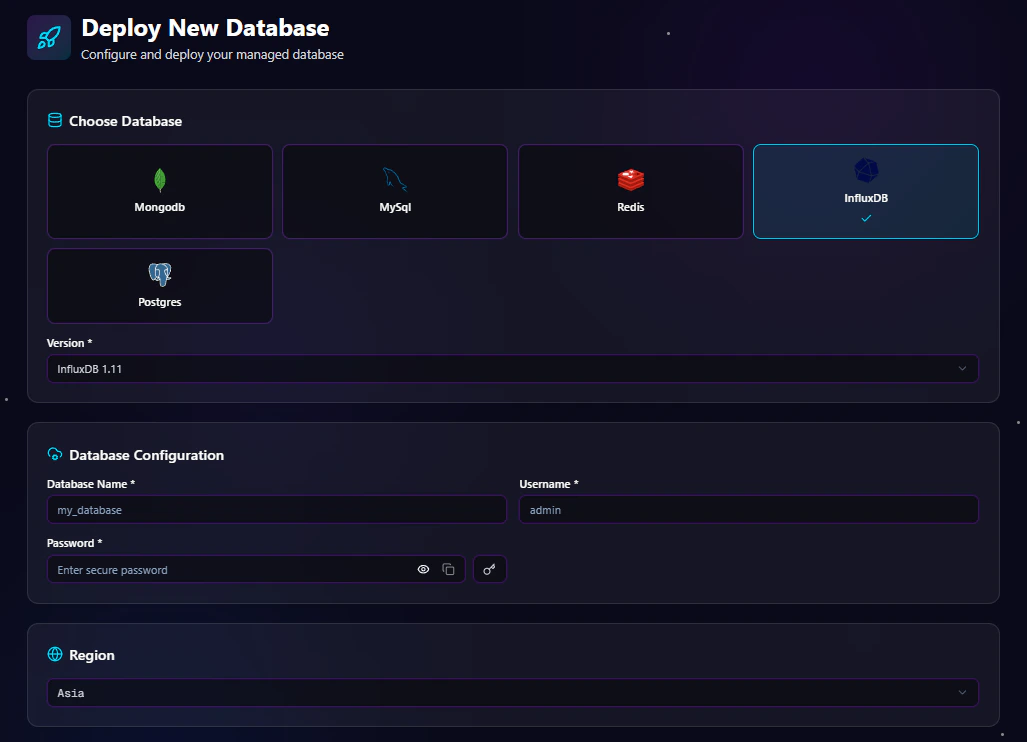Click the red Redis cube icon
Screen dimensions: 1027x742
tap(631, 179)
